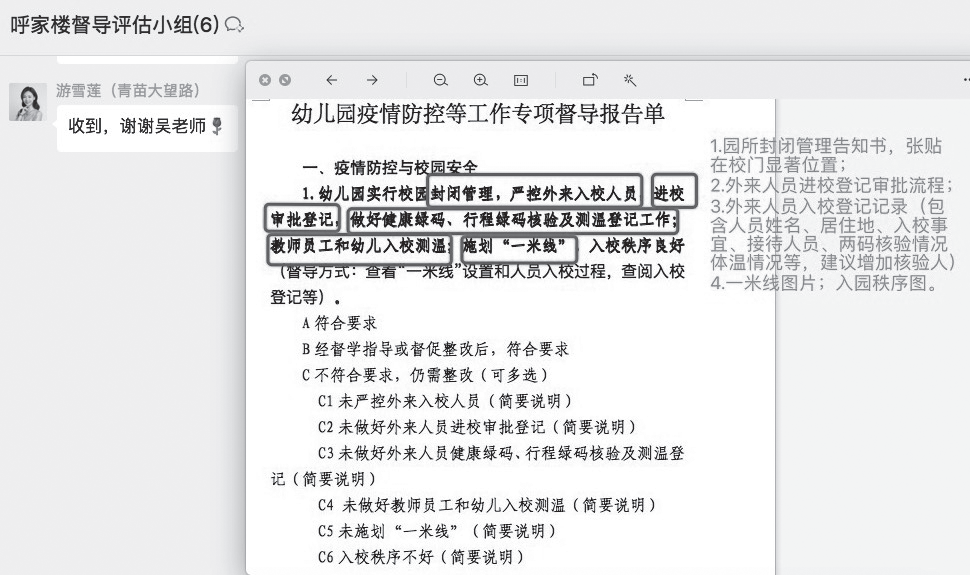Show actual size with 1:1 icon
The image size is (970, 575).
pos(521,80)
